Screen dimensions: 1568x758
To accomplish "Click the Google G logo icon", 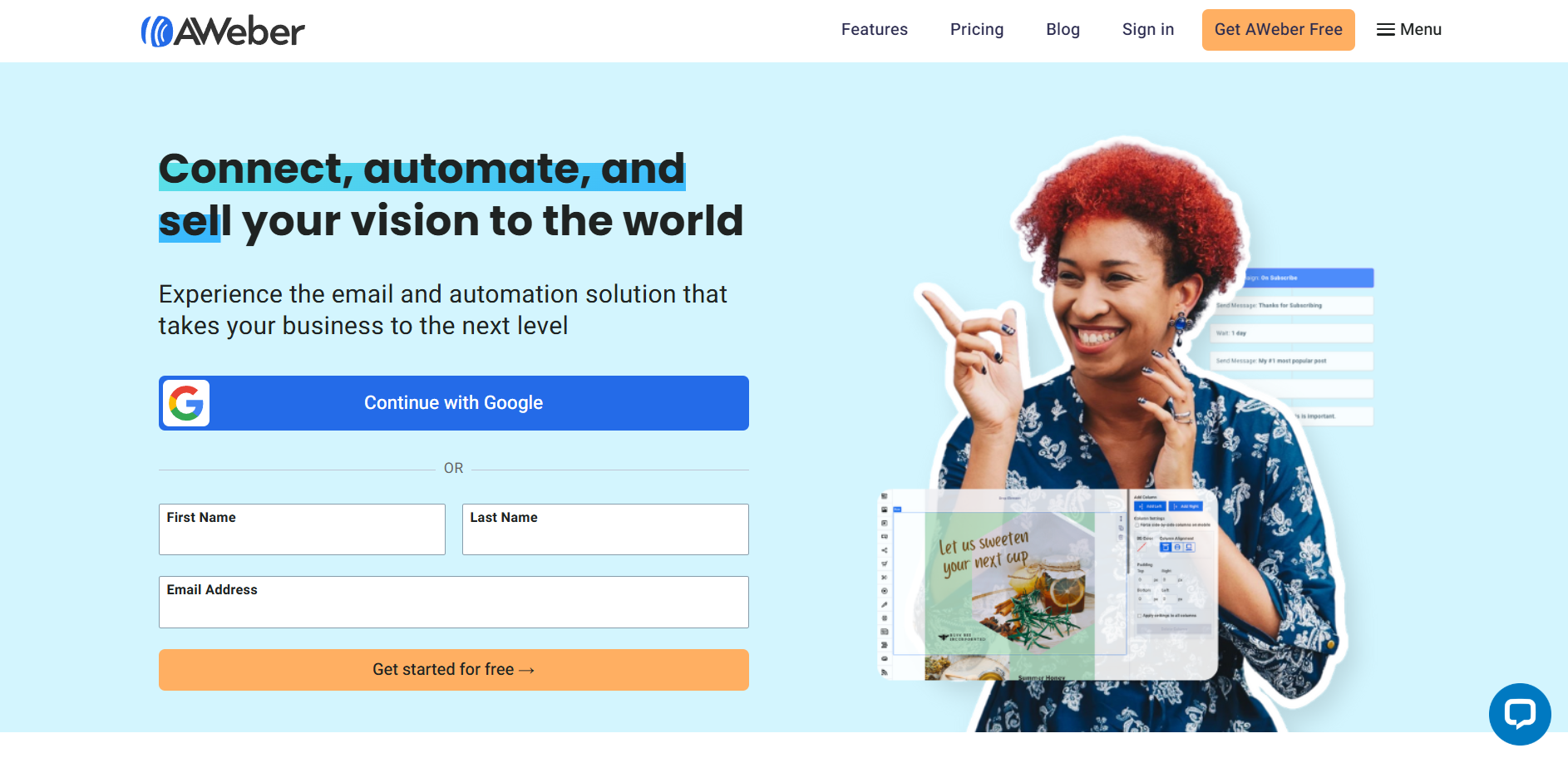I will [x=186, y=403].
